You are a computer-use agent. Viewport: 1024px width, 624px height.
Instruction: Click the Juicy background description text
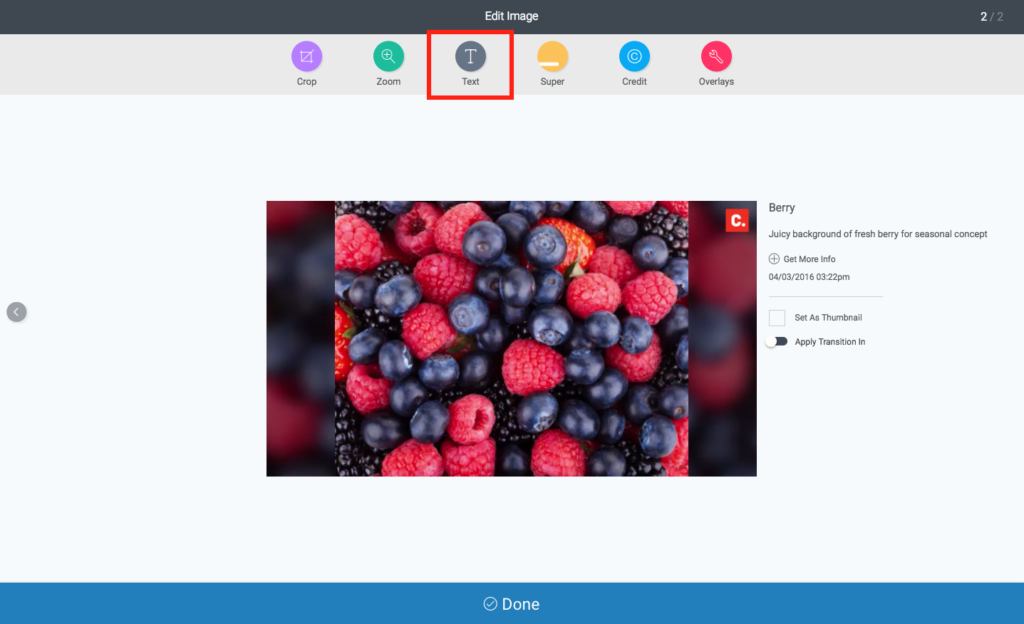(x=878, y=234)
